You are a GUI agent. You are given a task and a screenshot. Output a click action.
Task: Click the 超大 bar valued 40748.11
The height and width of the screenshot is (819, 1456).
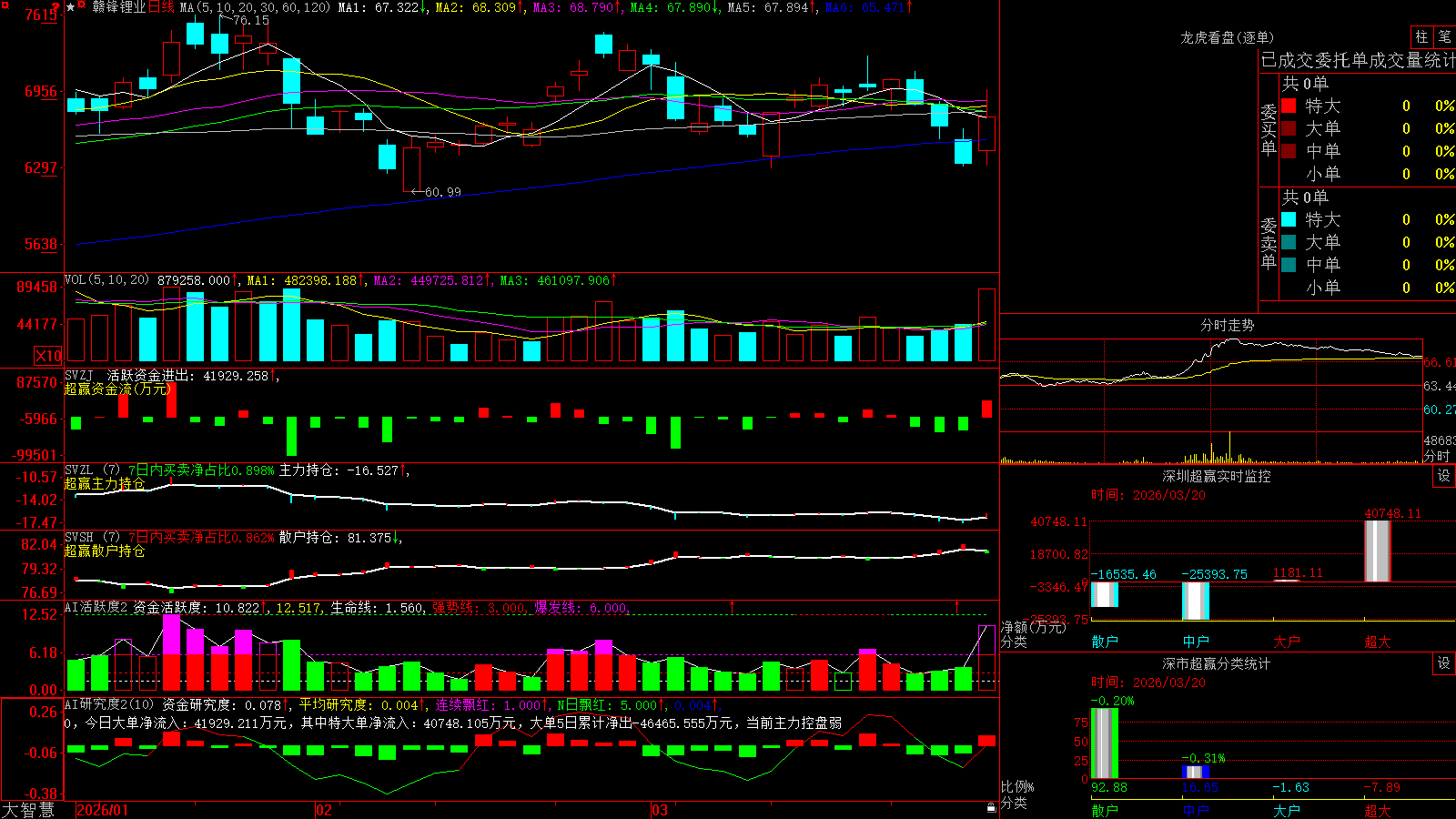[x=1378, y=551]
